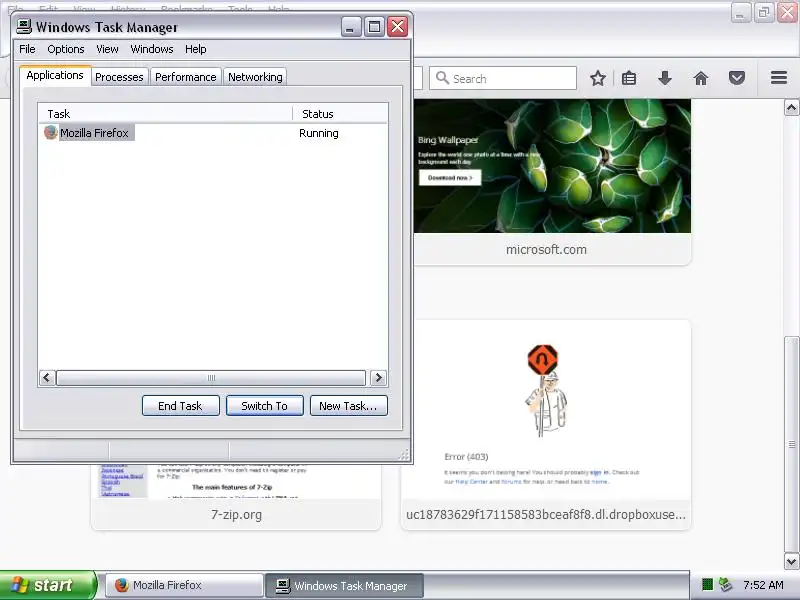Screen dimensions: 800x600
Task: Switch to the Processes tab
Action: [119, 77]
